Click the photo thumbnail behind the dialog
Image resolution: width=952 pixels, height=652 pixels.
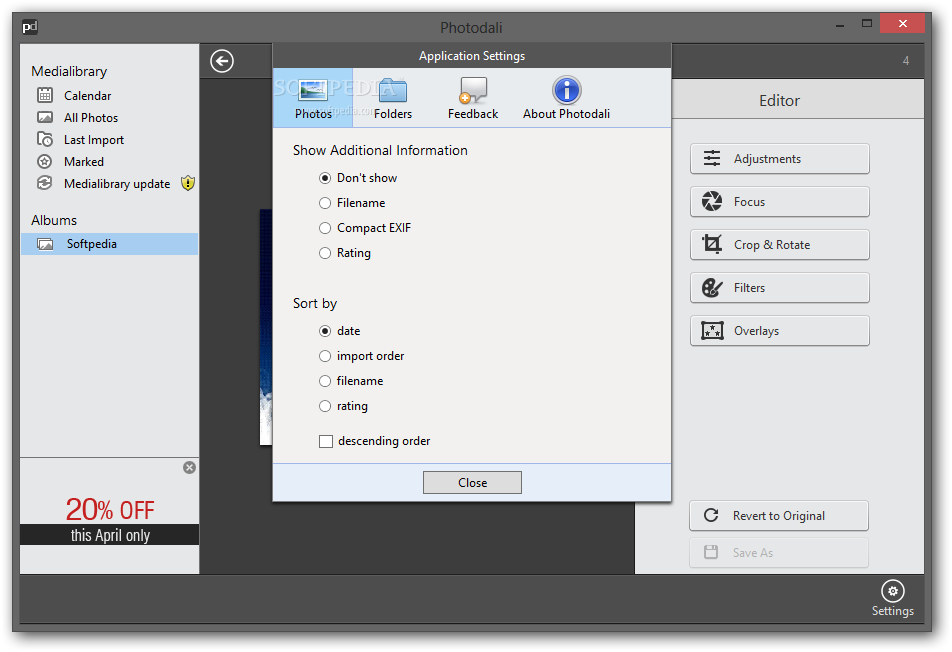[x=266, y=327]
